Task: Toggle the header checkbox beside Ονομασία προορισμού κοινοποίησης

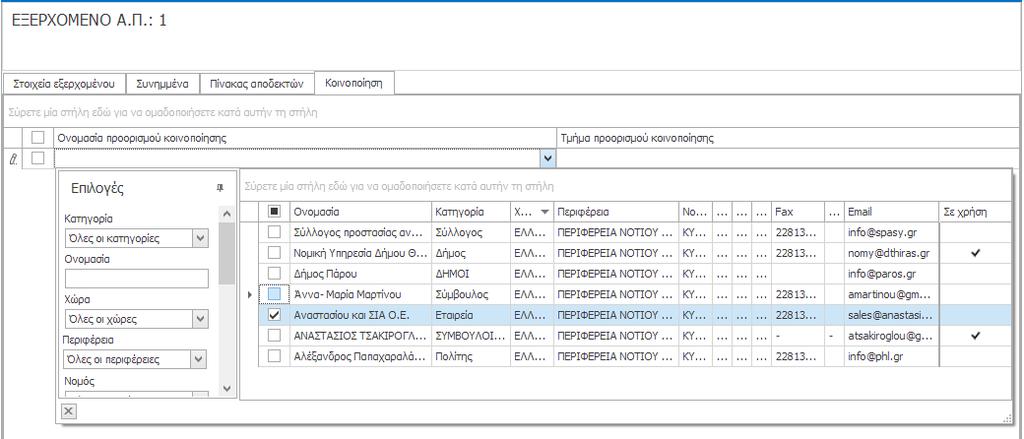Action: [39, 138]
